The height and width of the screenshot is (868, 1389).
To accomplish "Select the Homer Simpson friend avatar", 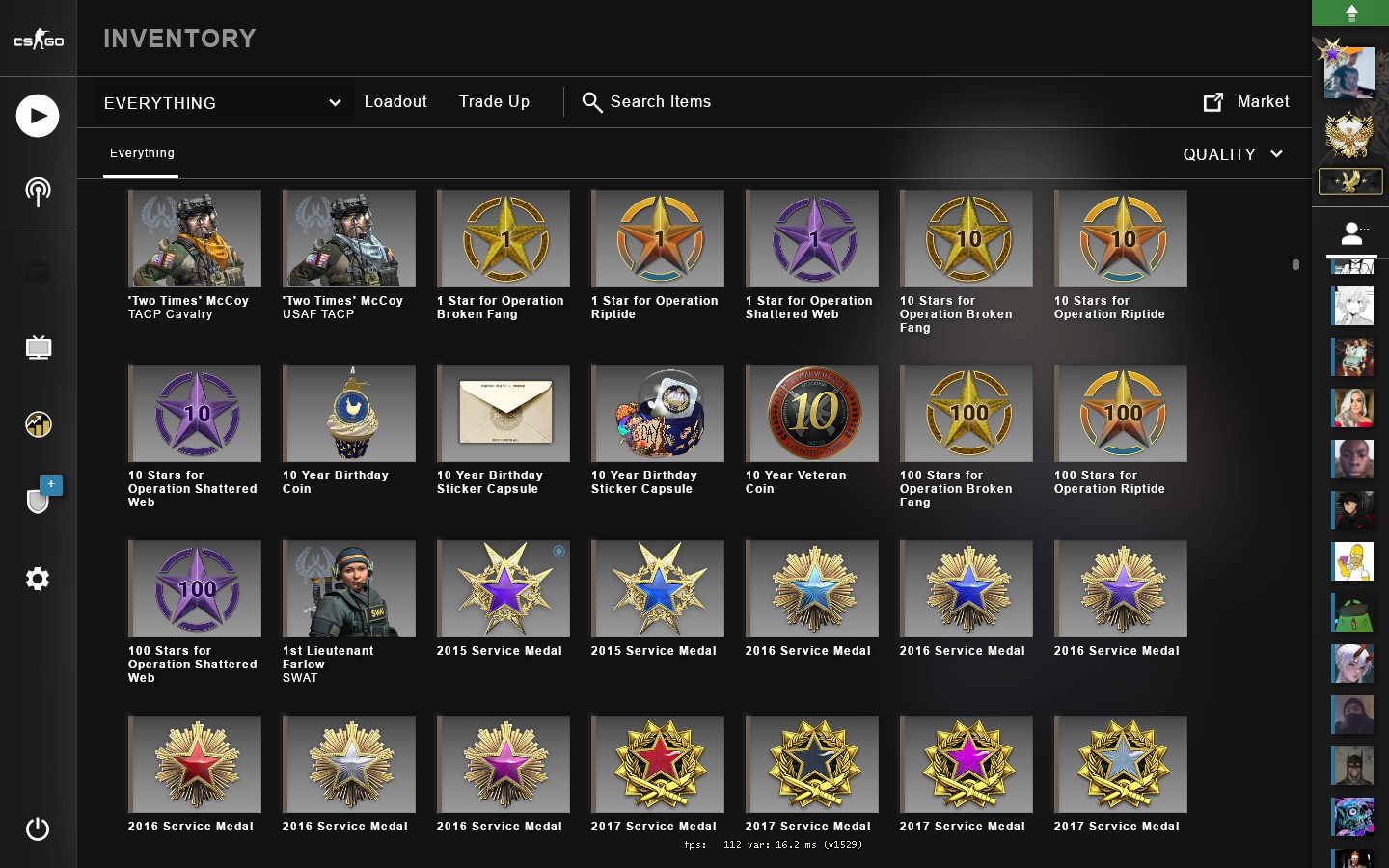I will (x=1352, y=561).
